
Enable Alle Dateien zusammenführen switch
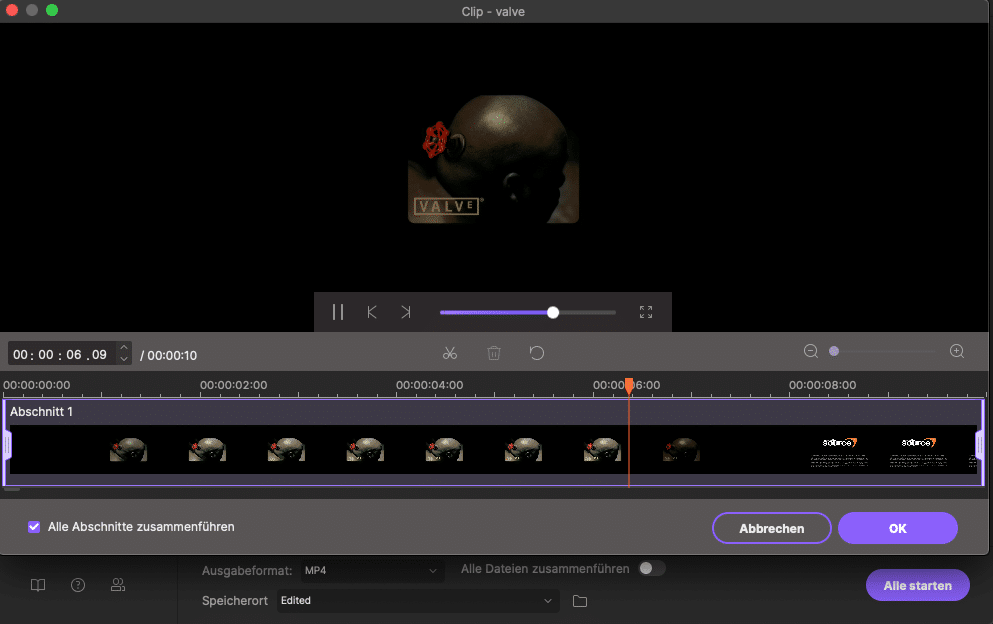click(x=651, y=568)
